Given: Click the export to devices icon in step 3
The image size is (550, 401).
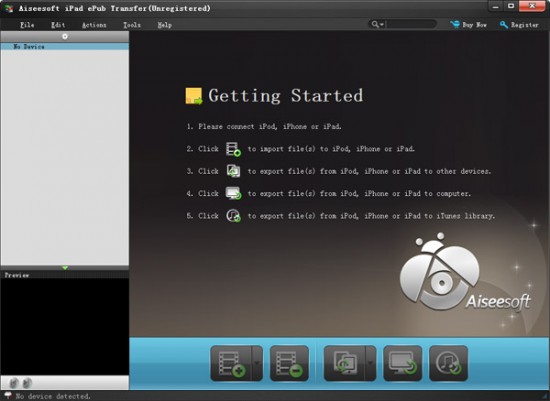Looking at the screenshot, I should (233, 171).
